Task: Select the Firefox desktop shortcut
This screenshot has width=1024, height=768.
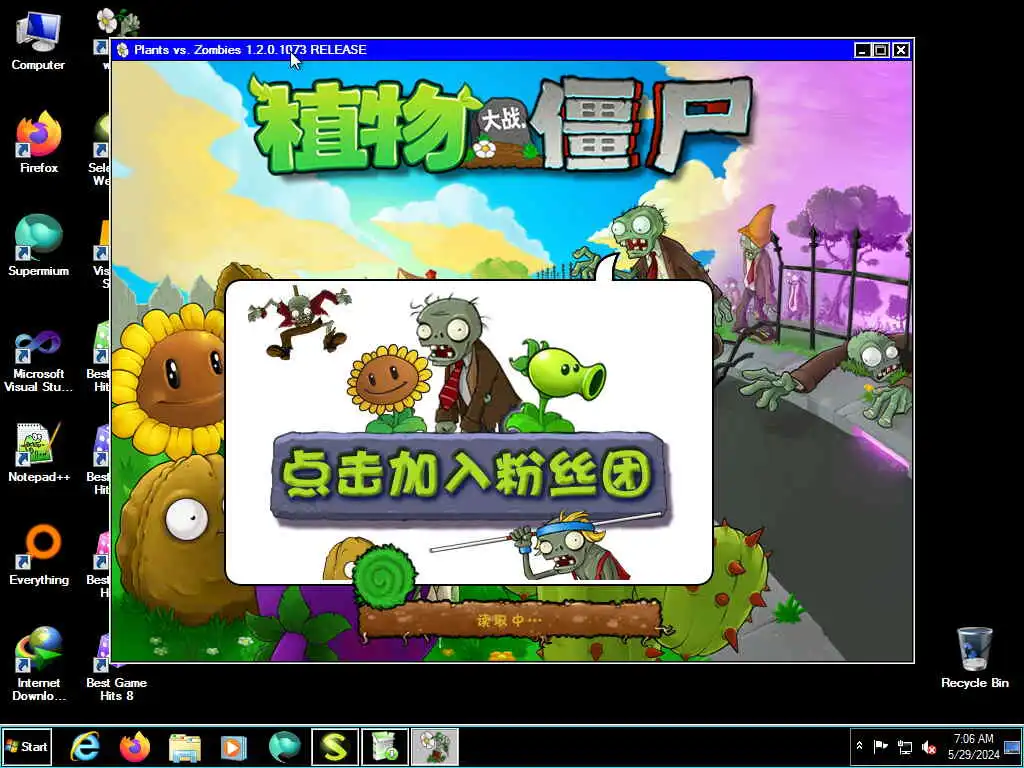Action: click(x=38, y=142)
